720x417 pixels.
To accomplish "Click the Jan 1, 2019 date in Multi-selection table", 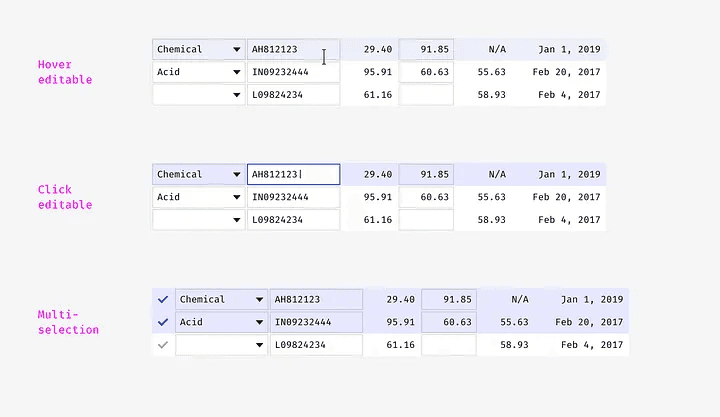I will (592, 299).
